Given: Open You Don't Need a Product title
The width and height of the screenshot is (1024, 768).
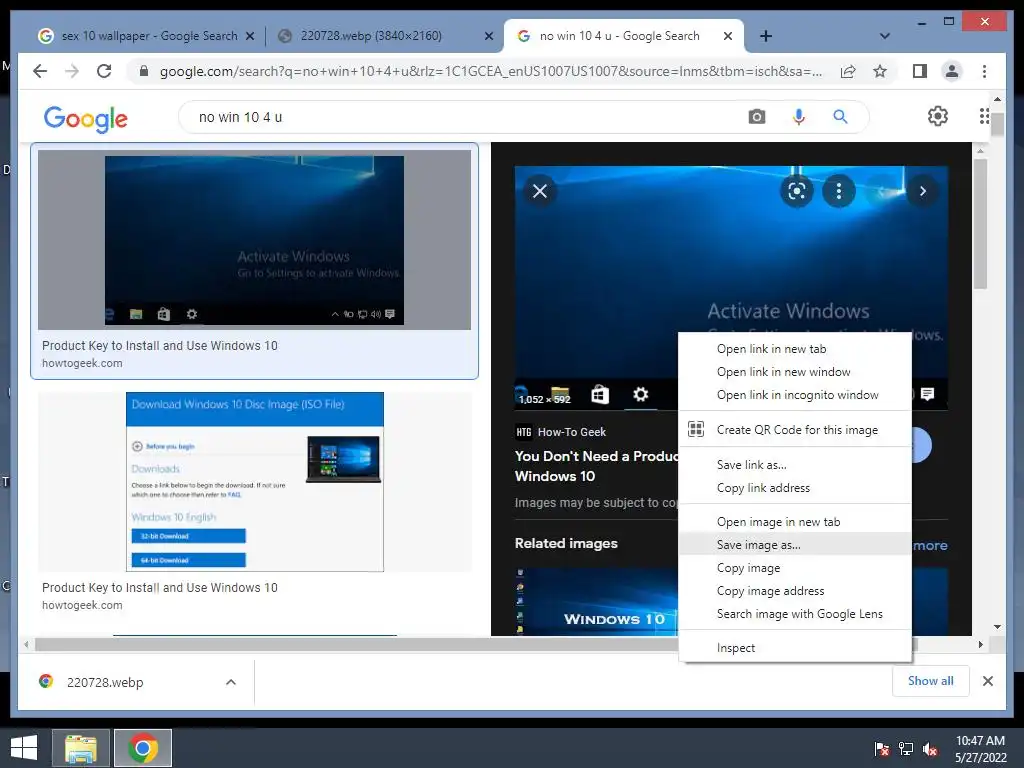Looking at the screenshot, I should (x=596, y=466).
